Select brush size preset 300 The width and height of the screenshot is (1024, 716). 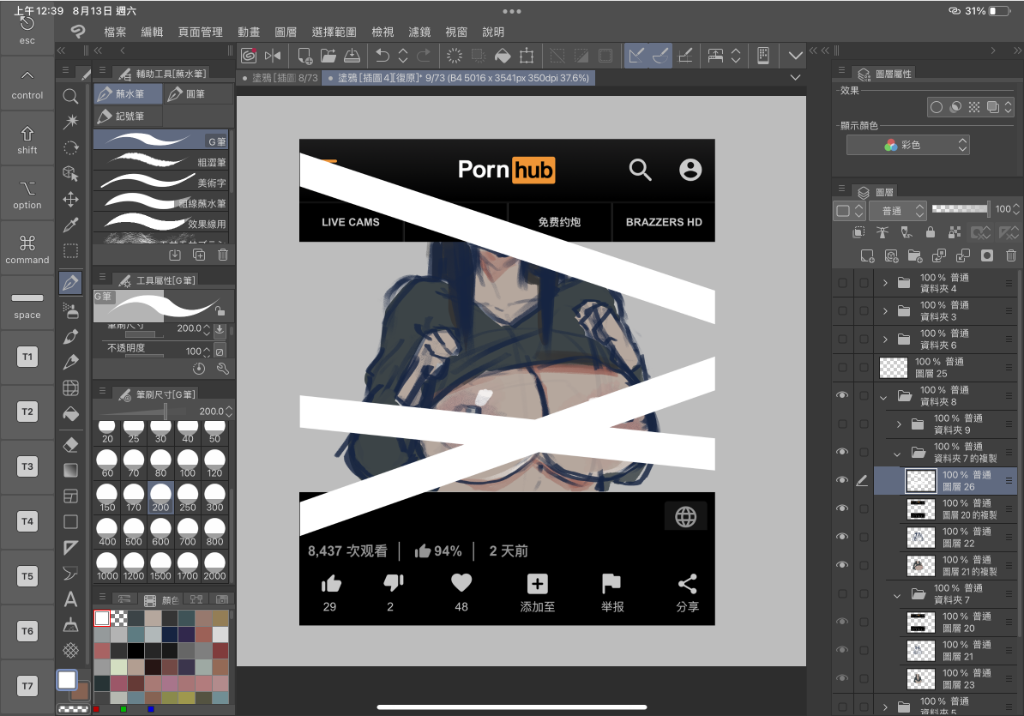click(x=214, y=498)
